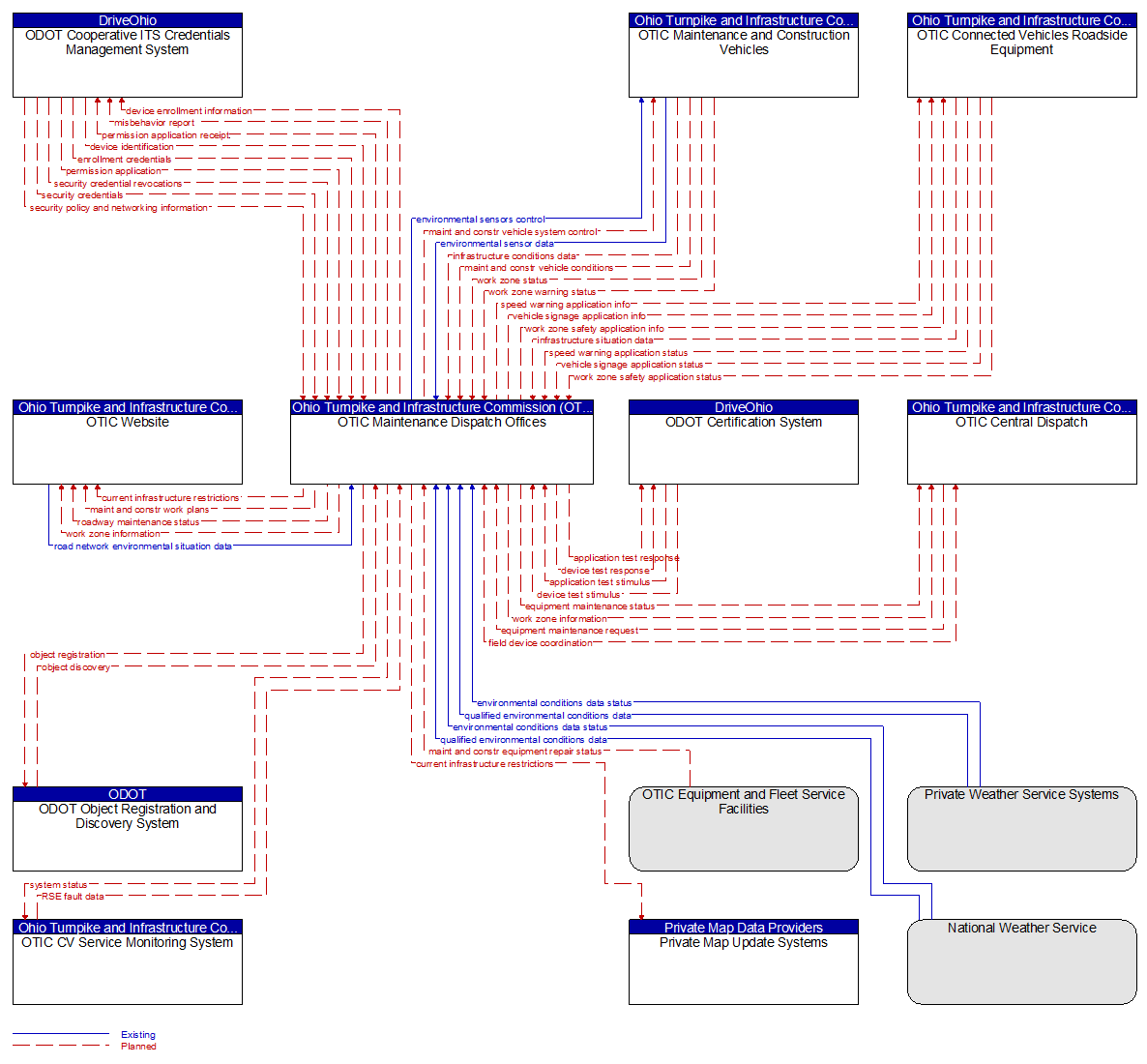Open the OTIC Connected Vehicles Roadside Equipment node

[x=1022, y=55]
